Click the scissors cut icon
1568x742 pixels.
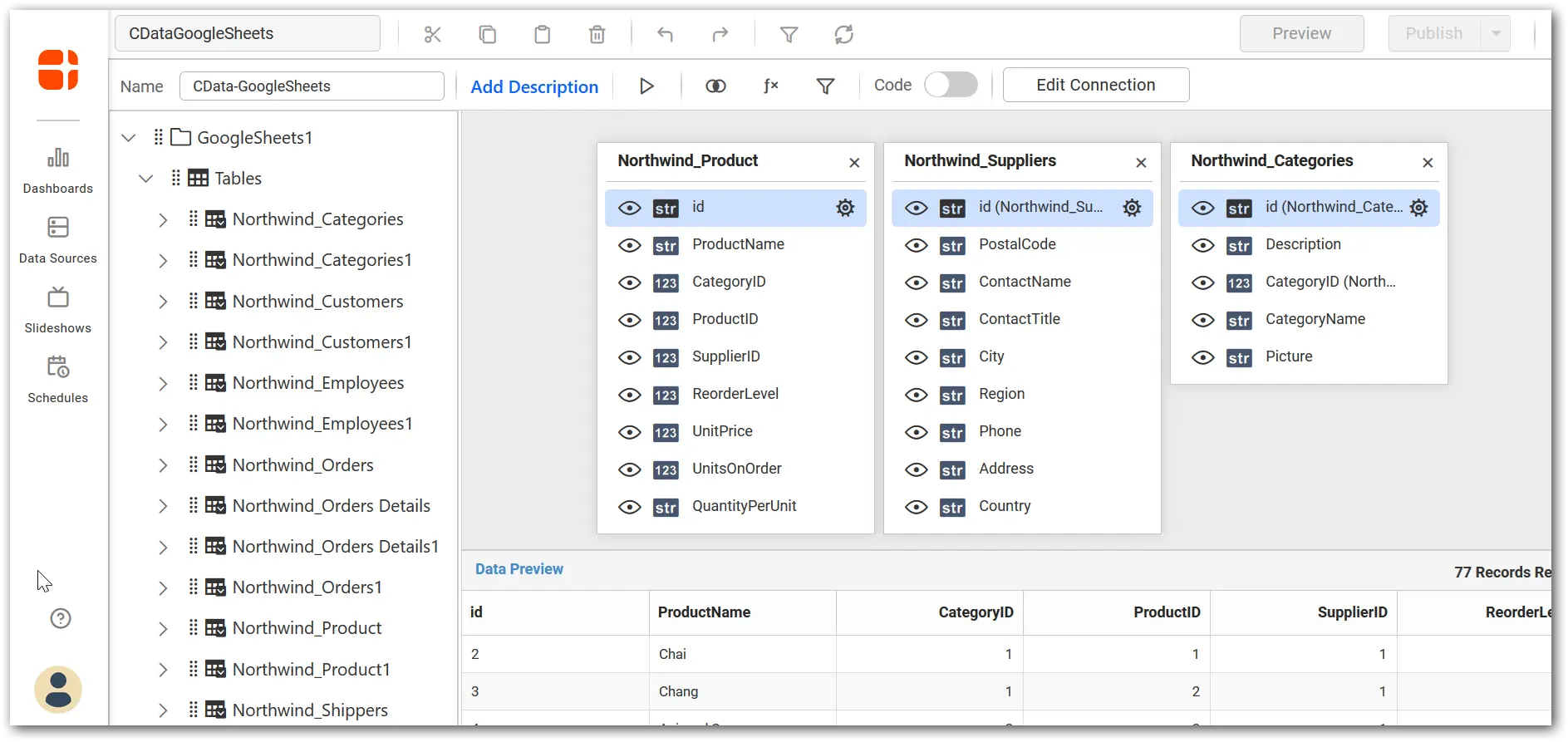tap(432, 34)
